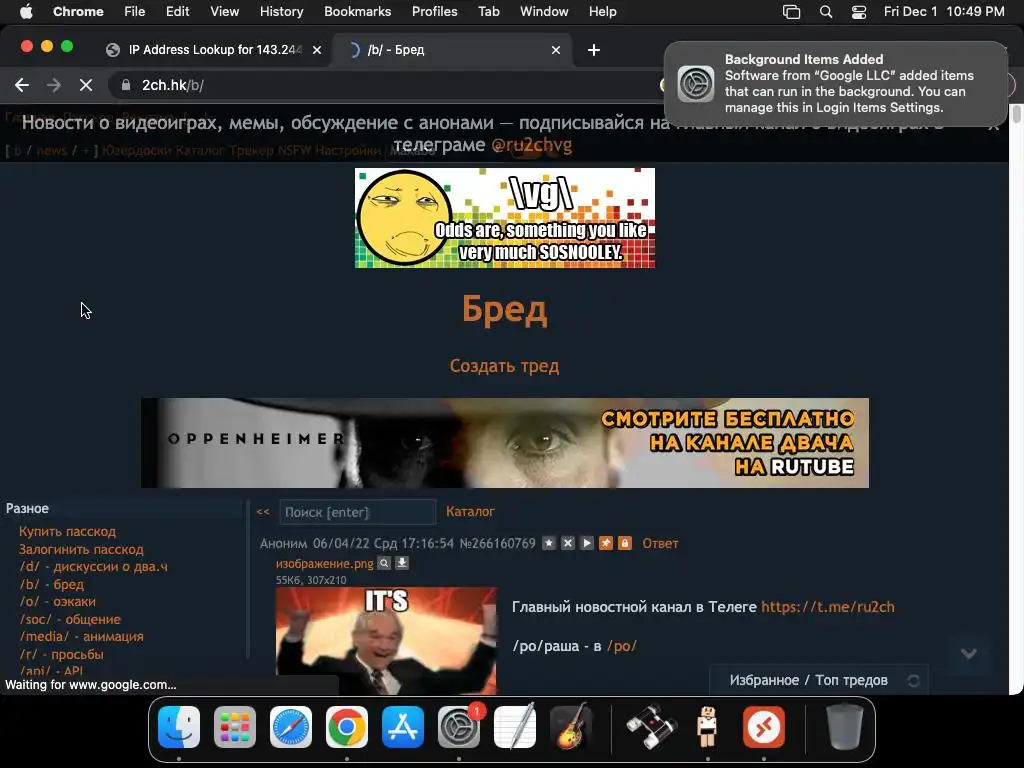Open the /po/ board link in post
This screenshot has height=768, width=1024.
coord(622,646)
